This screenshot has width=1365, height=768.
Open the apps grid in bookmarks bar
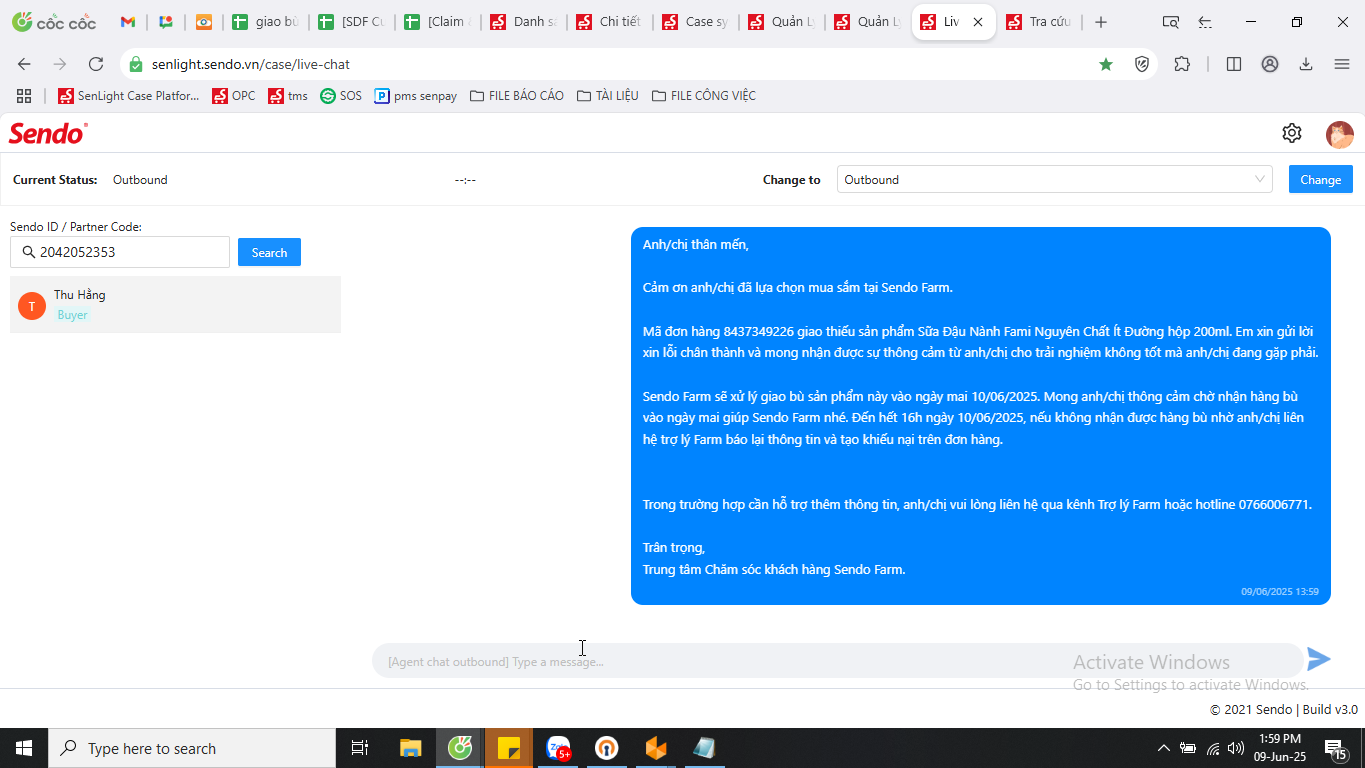pyautogui.click(x=24, y=96)
